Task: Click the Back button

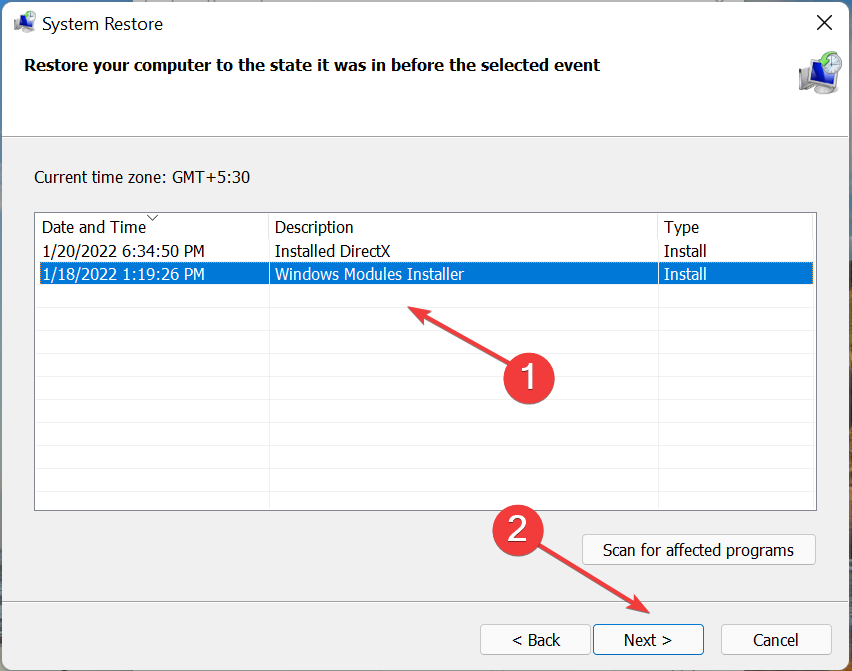Action: [535, 639]
